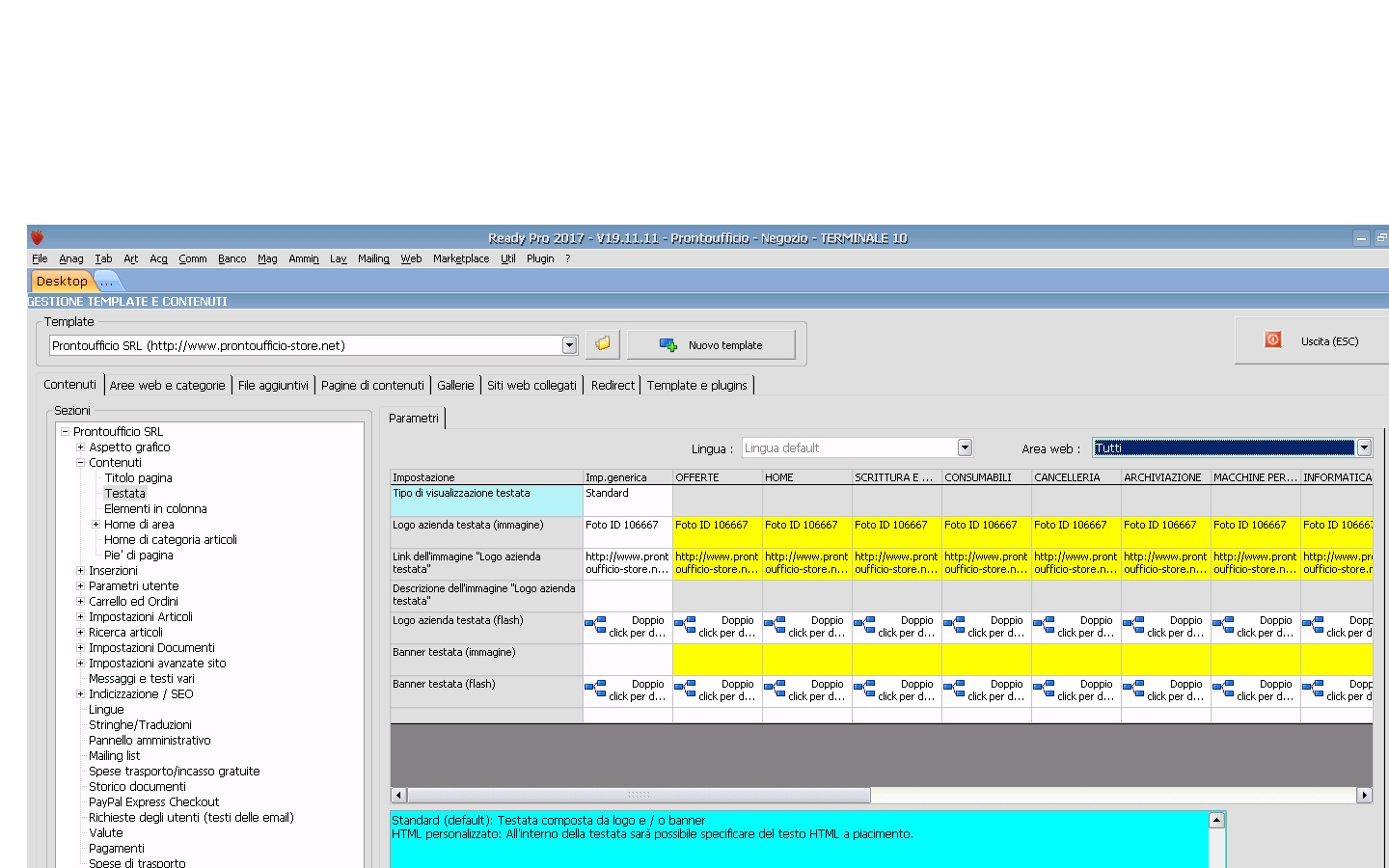
Task: Click flash icon in Banner testata flash row, ARCHIVIAZIONE column
Action: (x=1134, y=690)
